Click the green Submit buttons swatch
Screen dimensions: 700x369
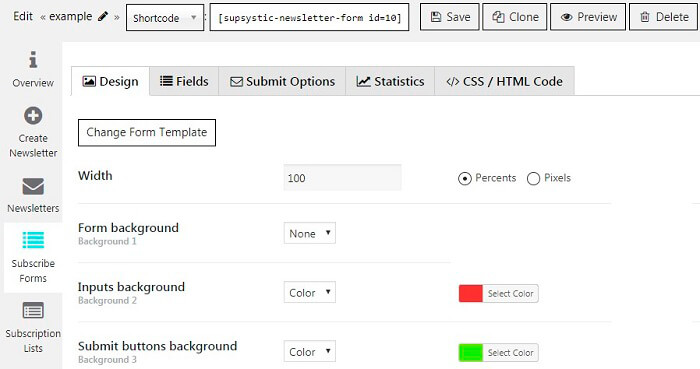[x=471, y=352]
